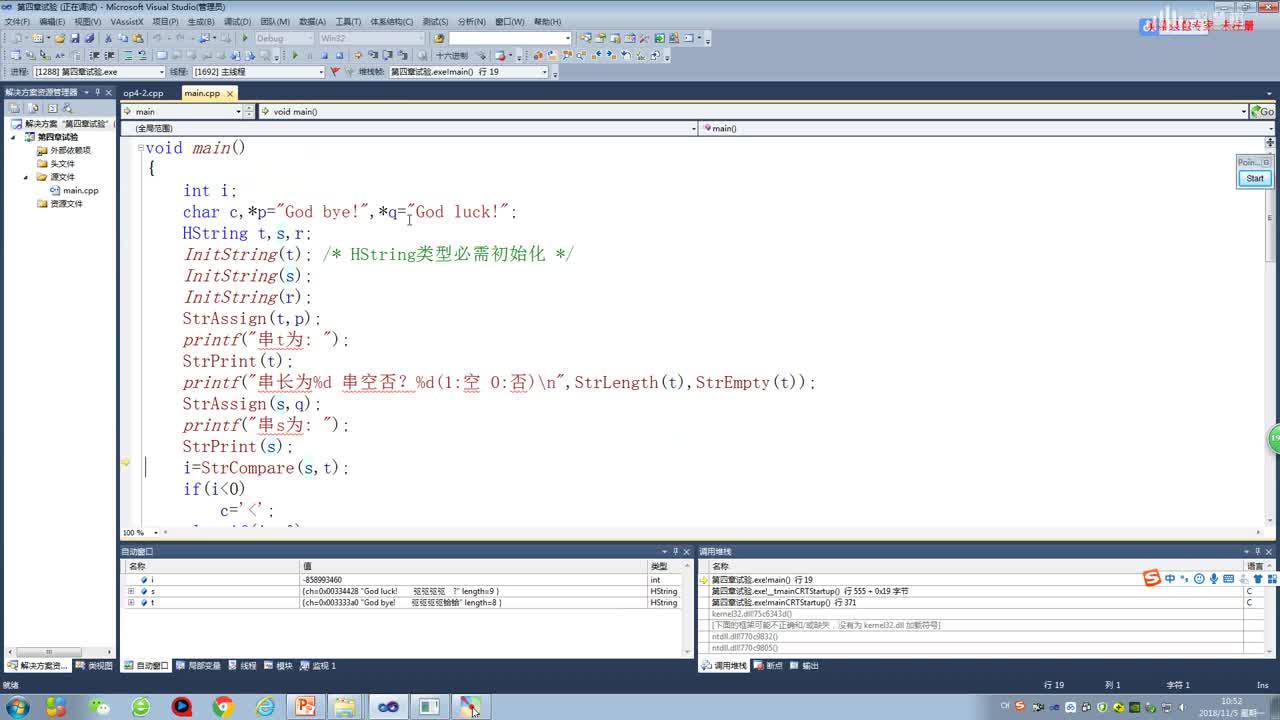1280x720 pixels.
Task: Click the Go button at navigation bar end
Action: click(1265, 112)
